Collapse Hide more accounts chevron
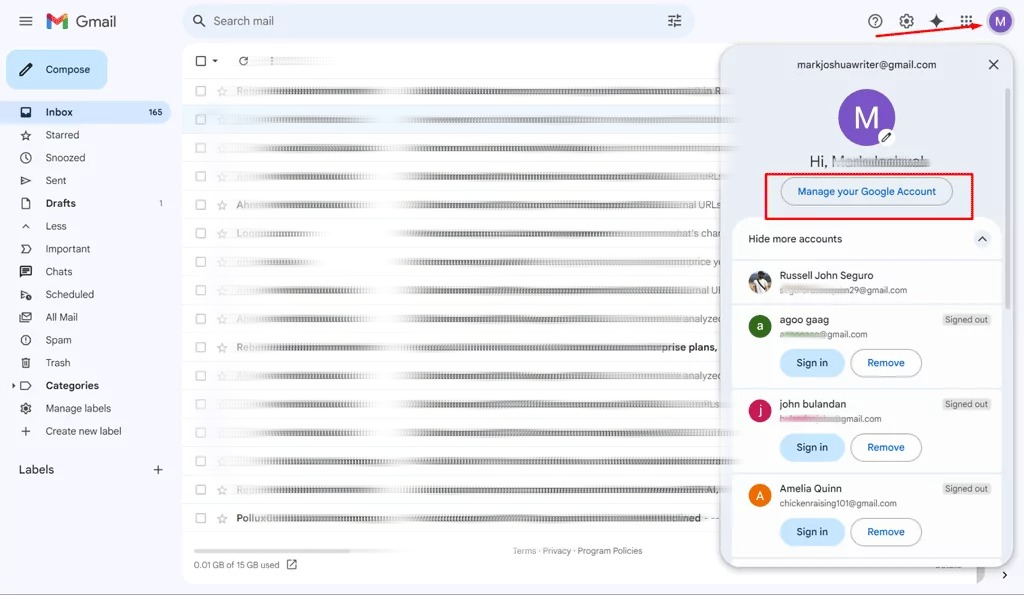 pyautogui.click(x=982, y=239)
